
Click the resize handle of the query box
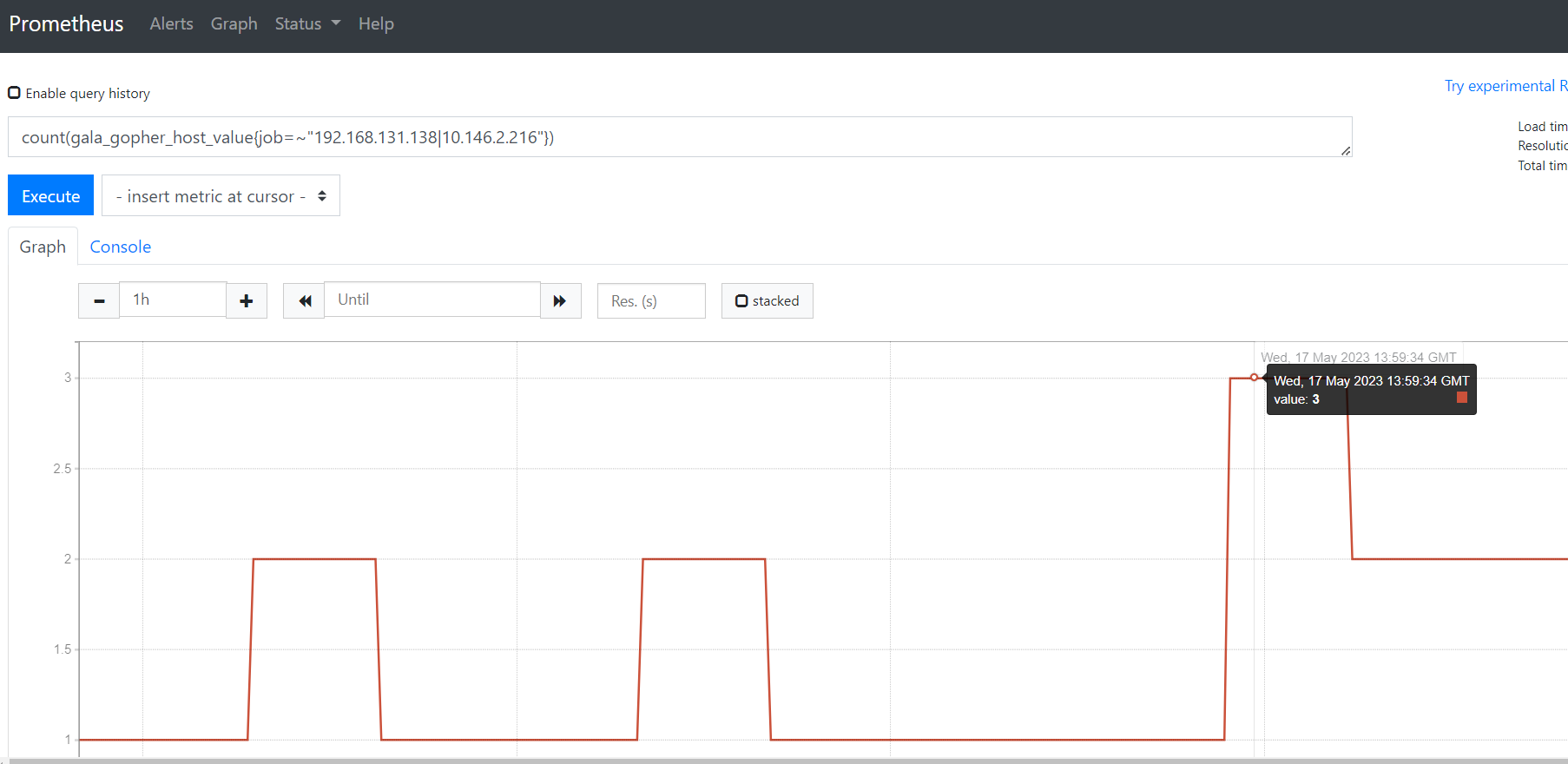click(x=1345, y=150)
